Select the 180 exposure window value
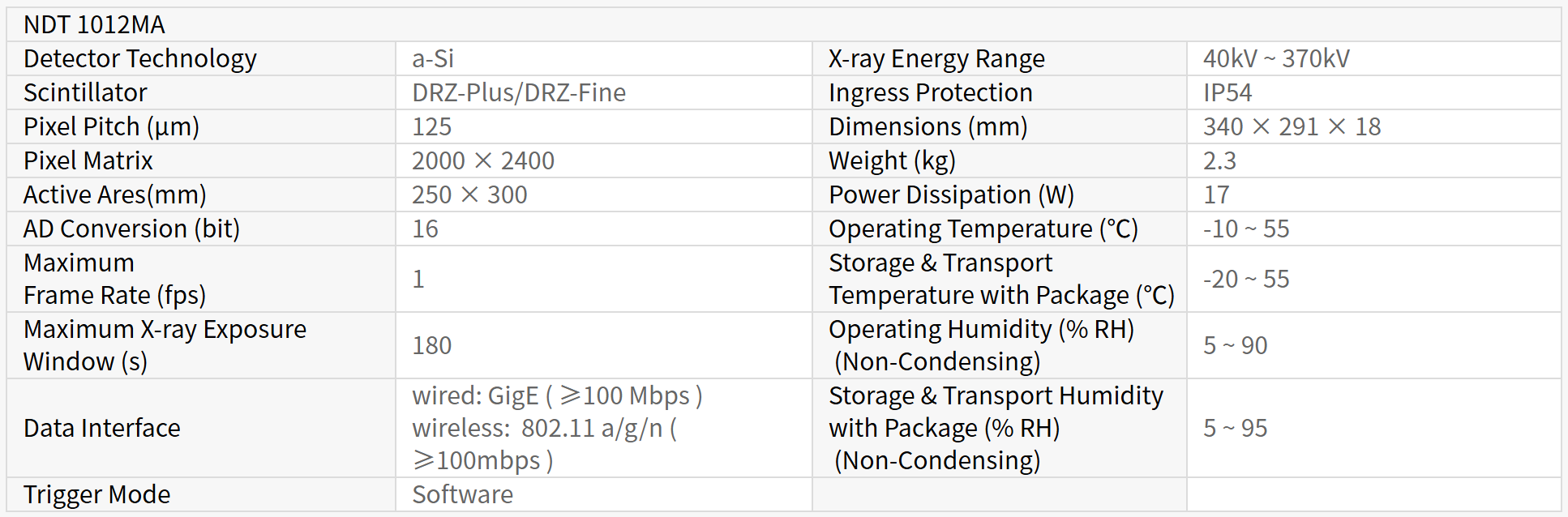The width and height of the screenshot is (1568, 517). coord(431,346)
